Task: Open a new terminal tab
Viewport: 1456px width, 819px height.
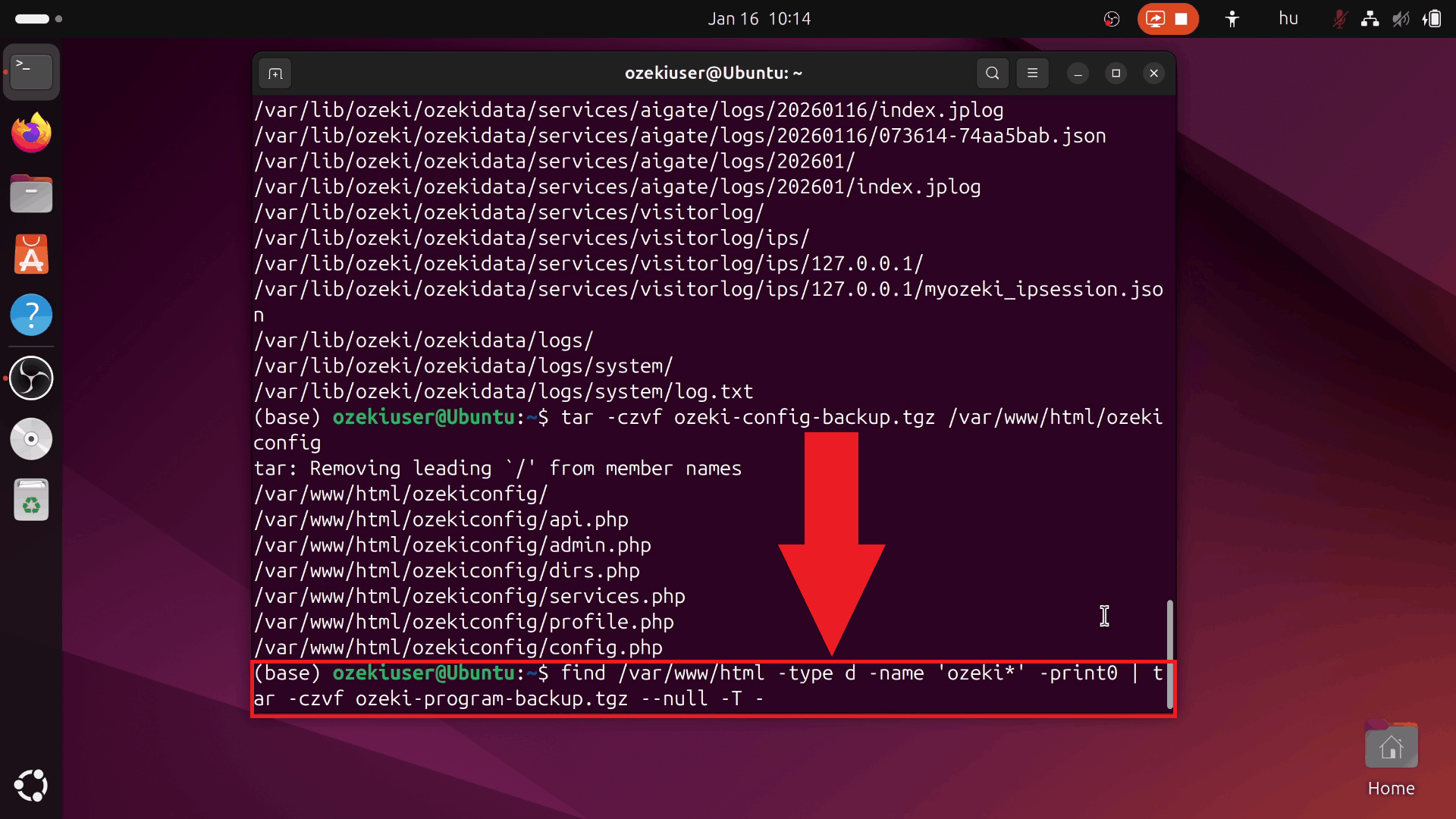Action: click(x=275, y=73)
